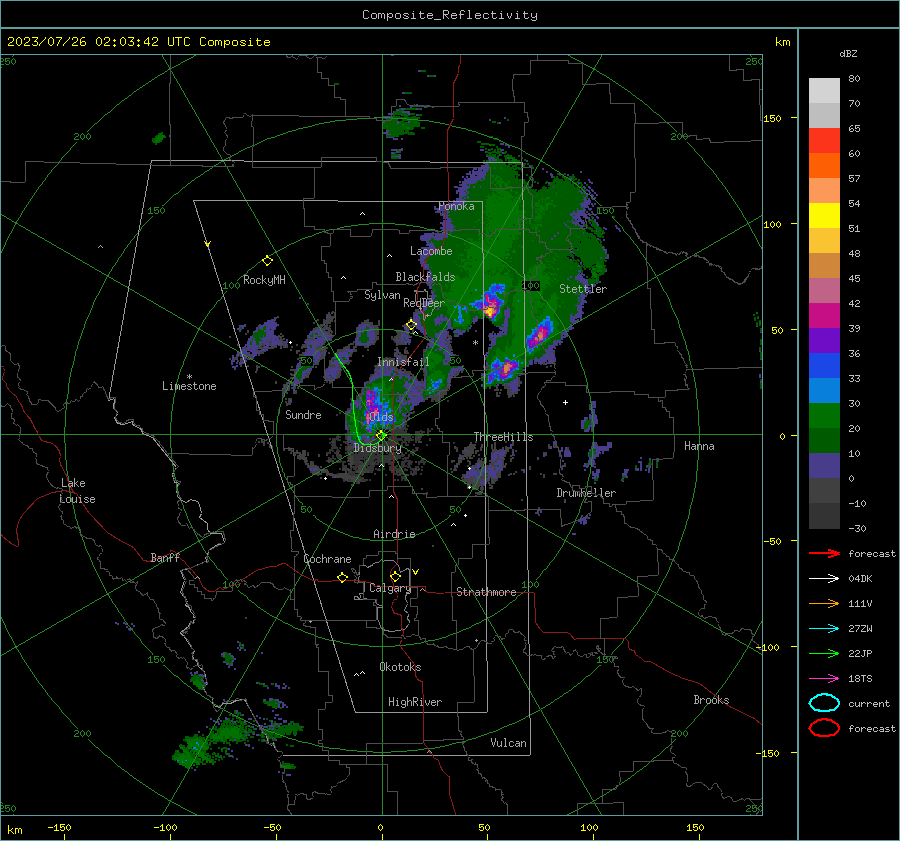Click the Hanna town label
This screenshot has width=900, height=841.
point(699,446)
